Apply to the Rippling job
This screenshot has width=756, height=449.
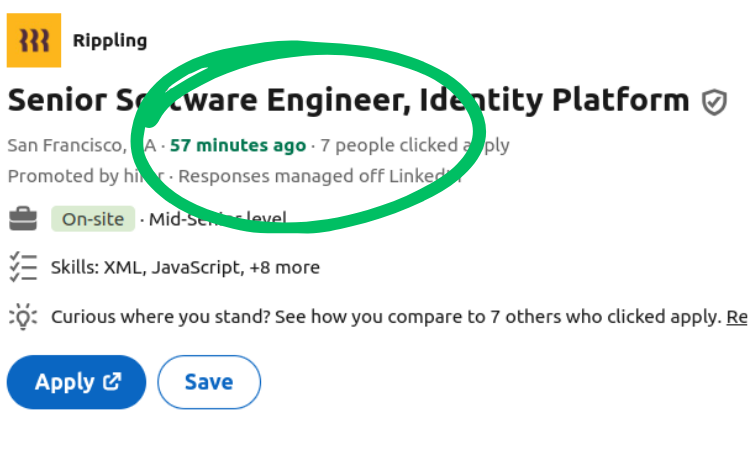tap(76, 382)
